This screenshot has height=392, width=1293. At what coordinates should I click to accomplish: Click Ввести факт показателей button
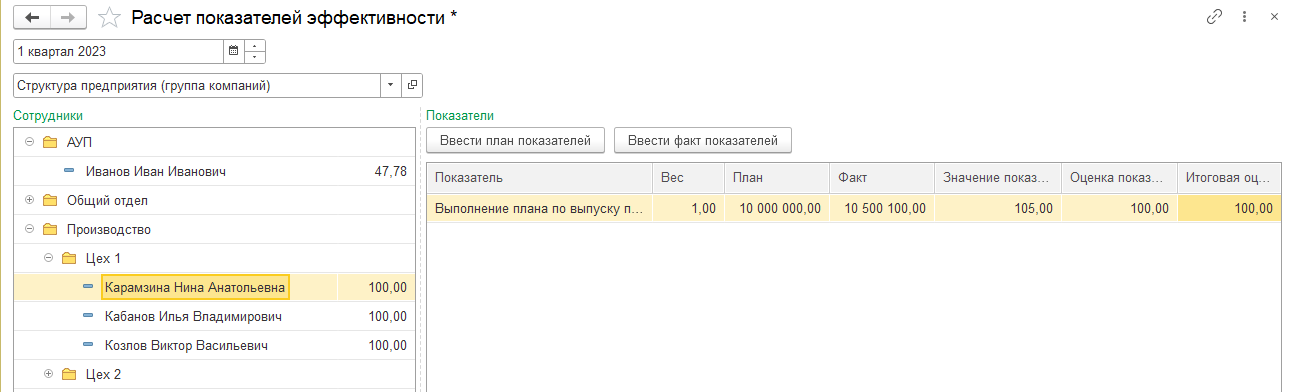703,141
